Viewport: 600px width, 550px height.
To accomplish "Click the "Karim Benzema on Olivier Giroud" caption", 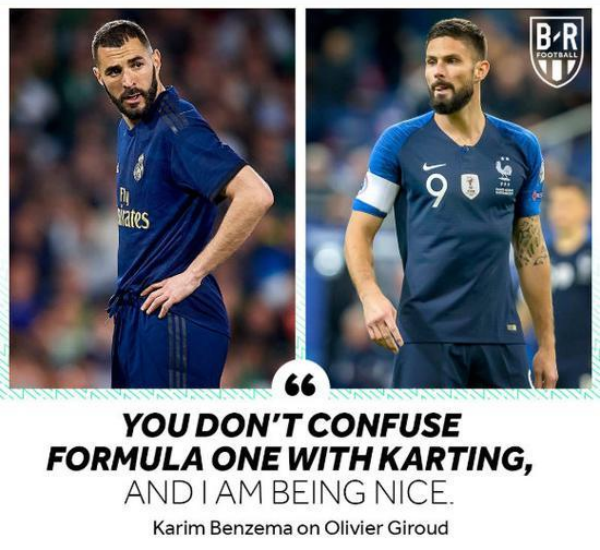I will pyautogui.click(x=300, y=529).
